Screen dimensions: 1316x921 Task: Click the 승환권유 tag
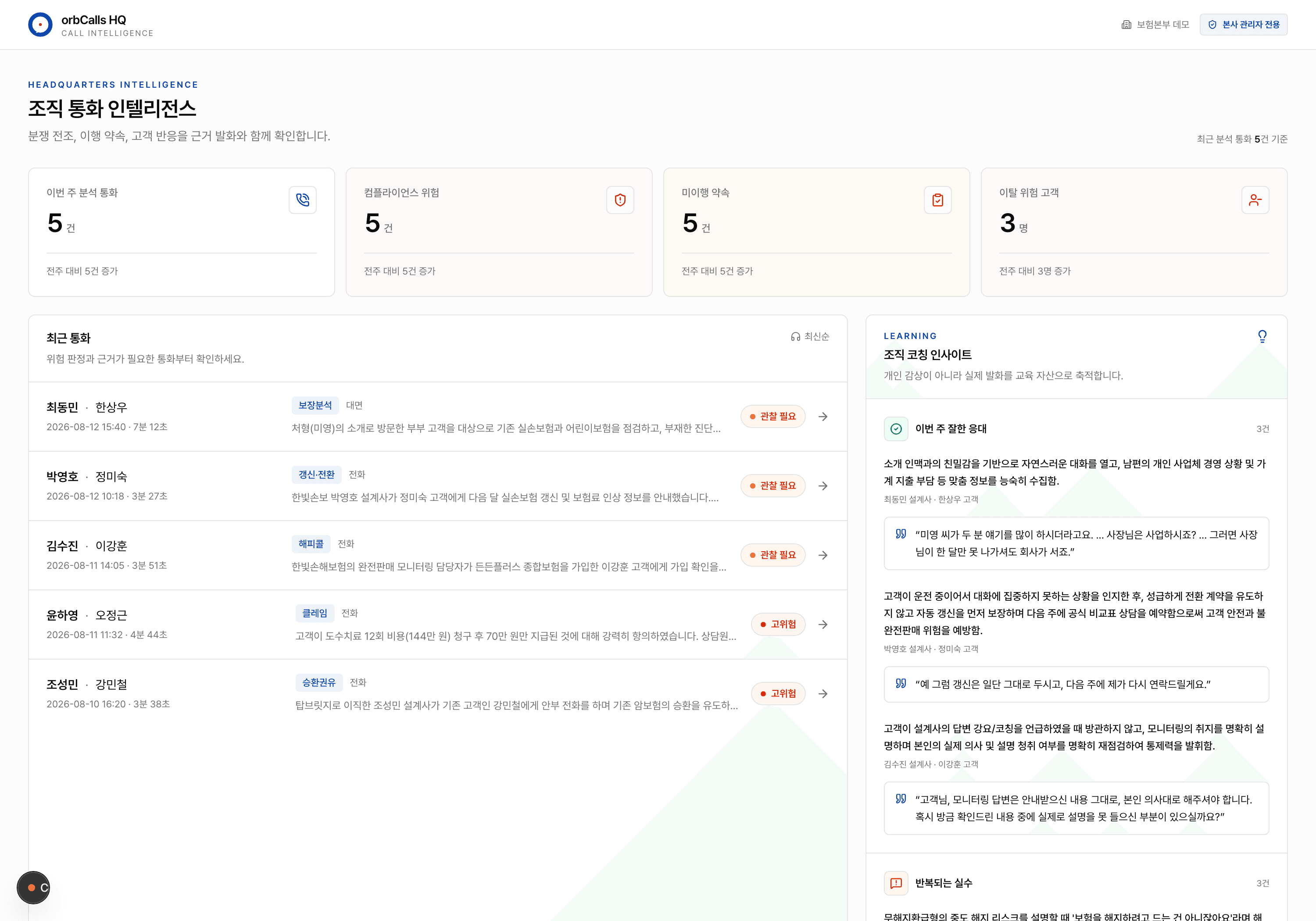click(x=318, y=682)
